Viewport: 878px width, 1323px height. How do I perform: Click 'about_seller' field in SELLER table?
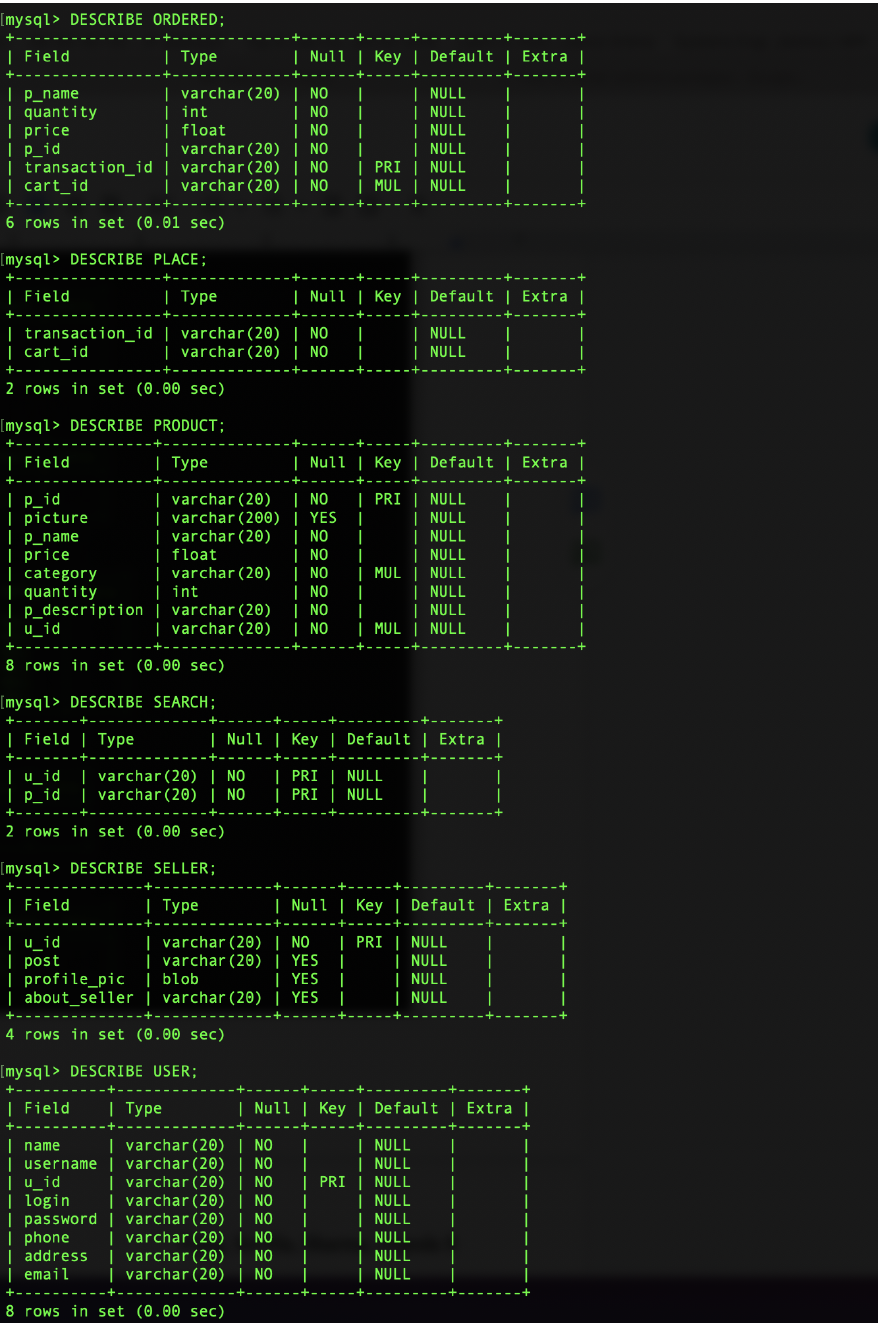pos(79,997)
